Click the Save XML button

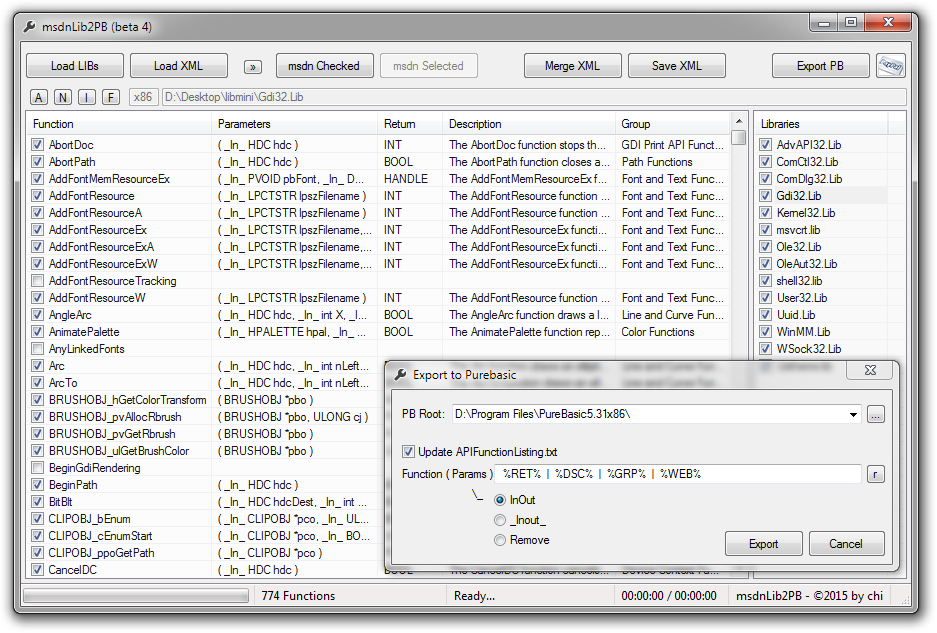[x=676, y=66]
